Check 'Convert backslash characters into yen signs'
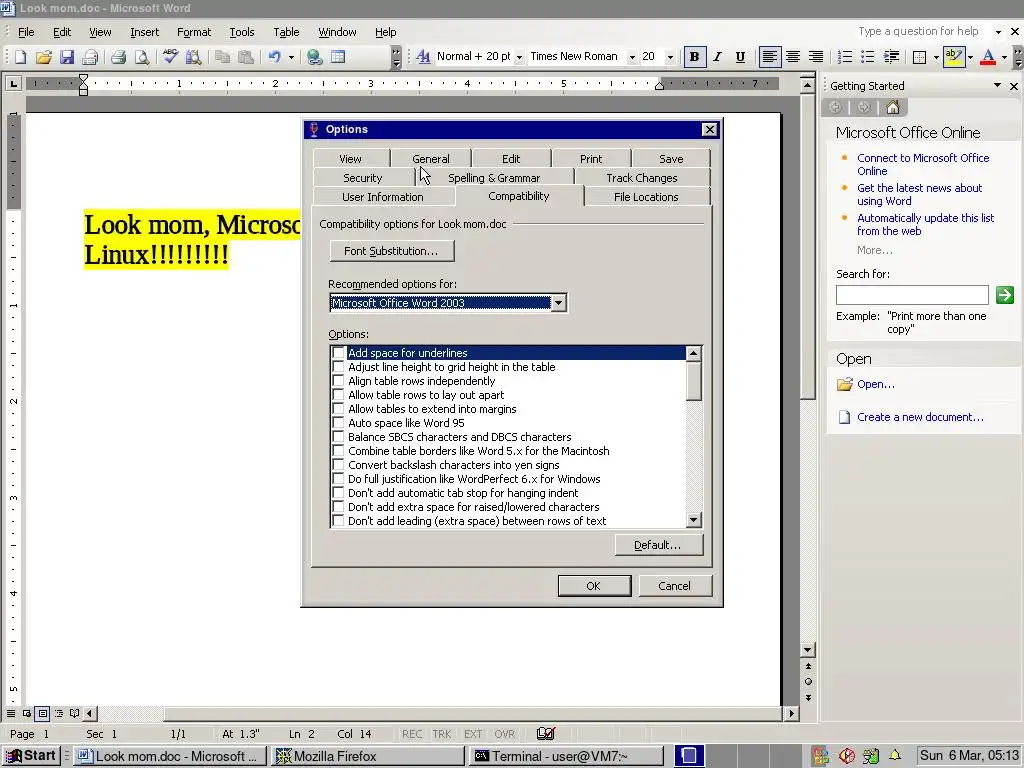 click(338, 465)
